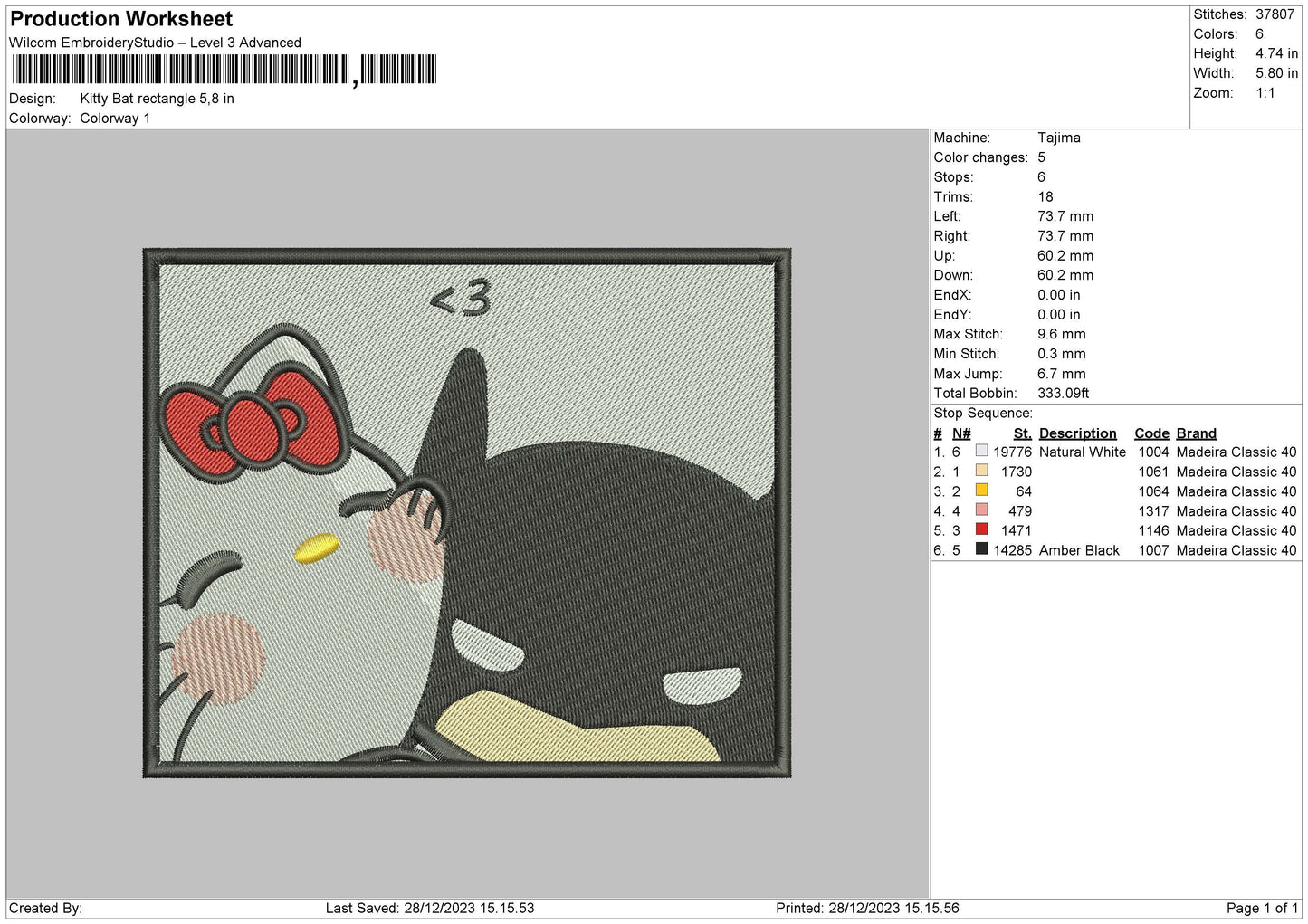Click thread code 1007

[x=1153, y=550]
